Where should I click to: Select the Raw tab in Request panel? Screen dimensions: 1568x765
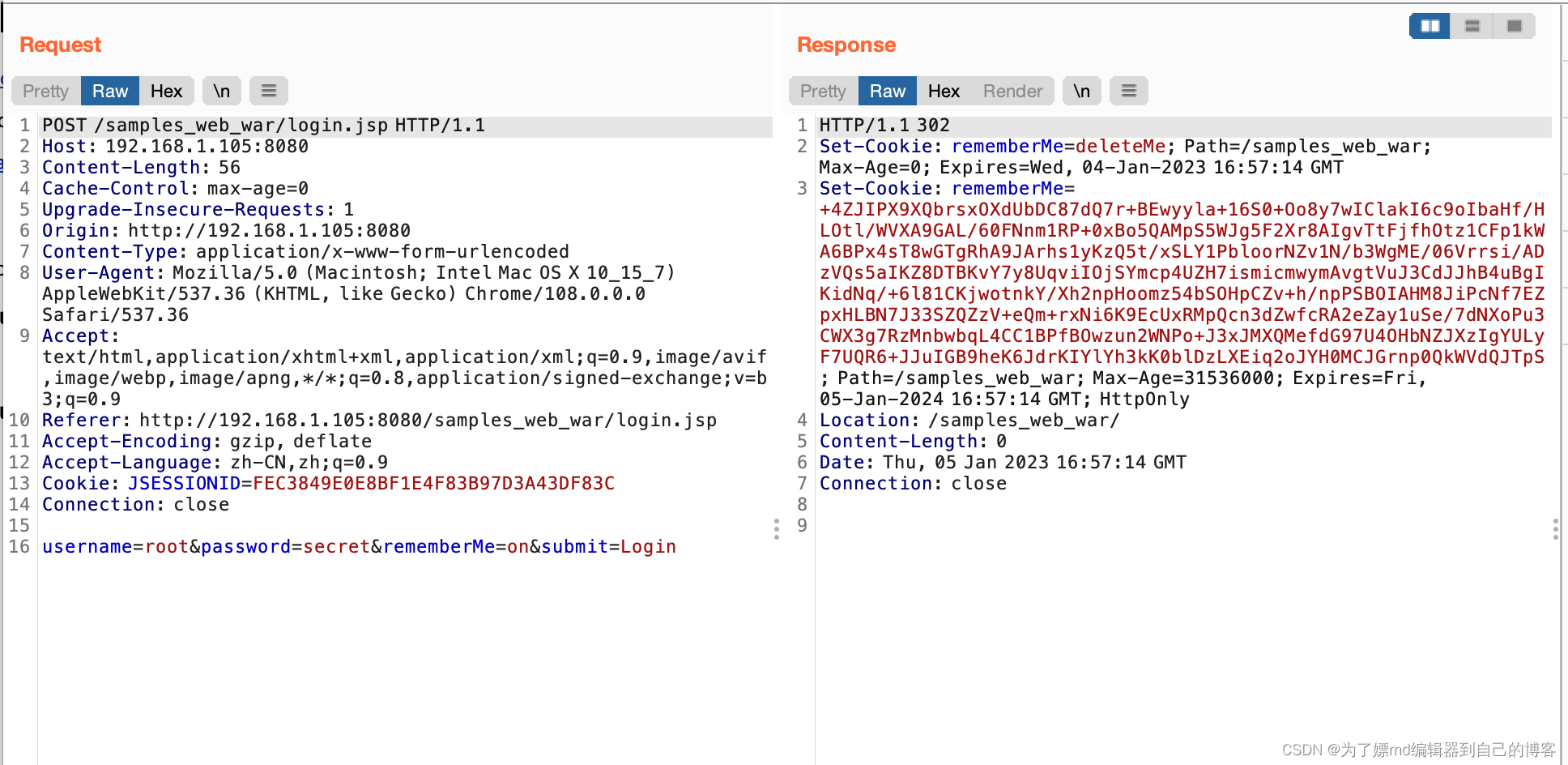pyautogui.click(x=110, y=91)
